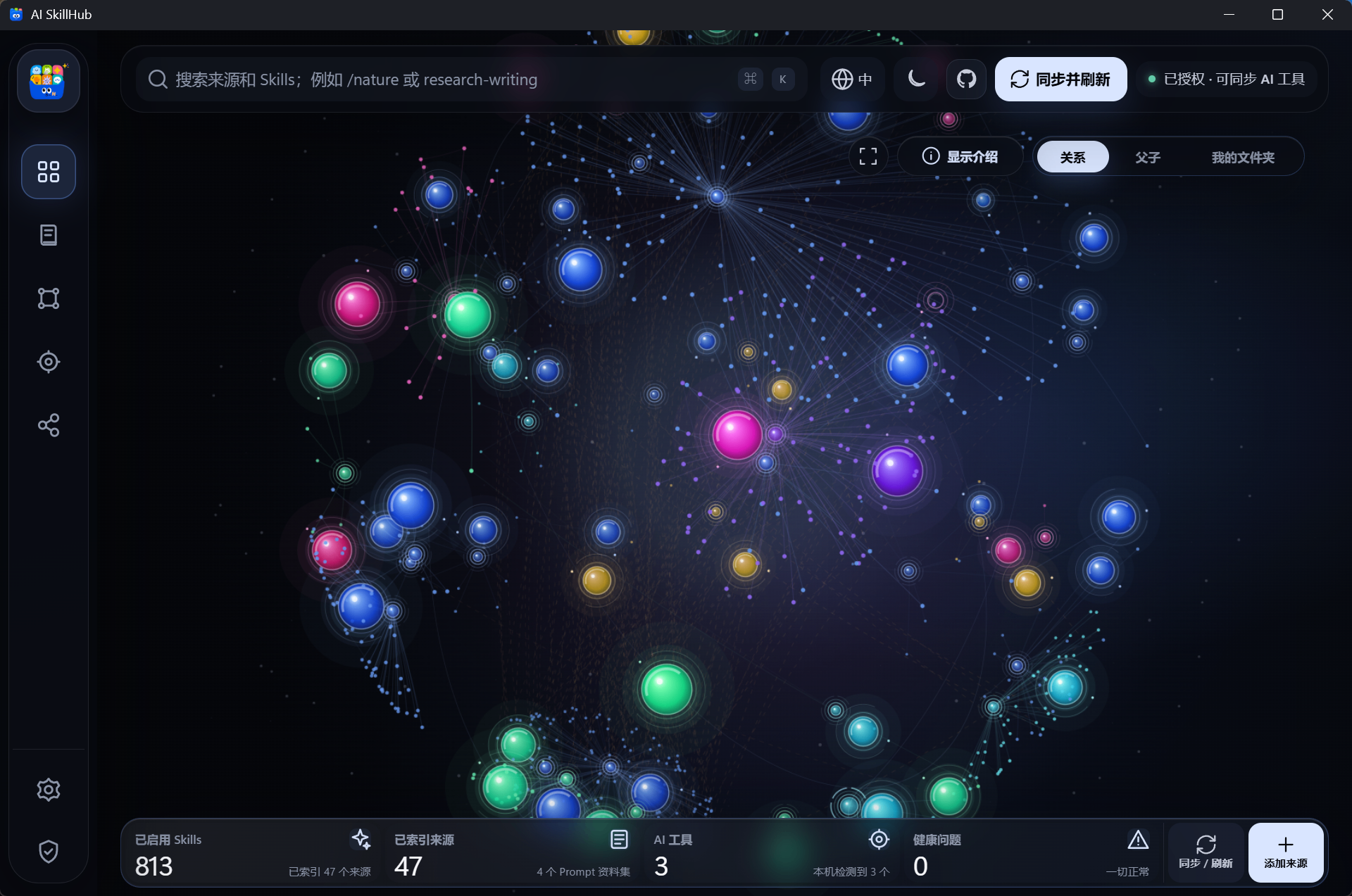Screen dimensions: 1352x896
Task: Click 添加来源 button
Action: click(x=1286, y=852)
